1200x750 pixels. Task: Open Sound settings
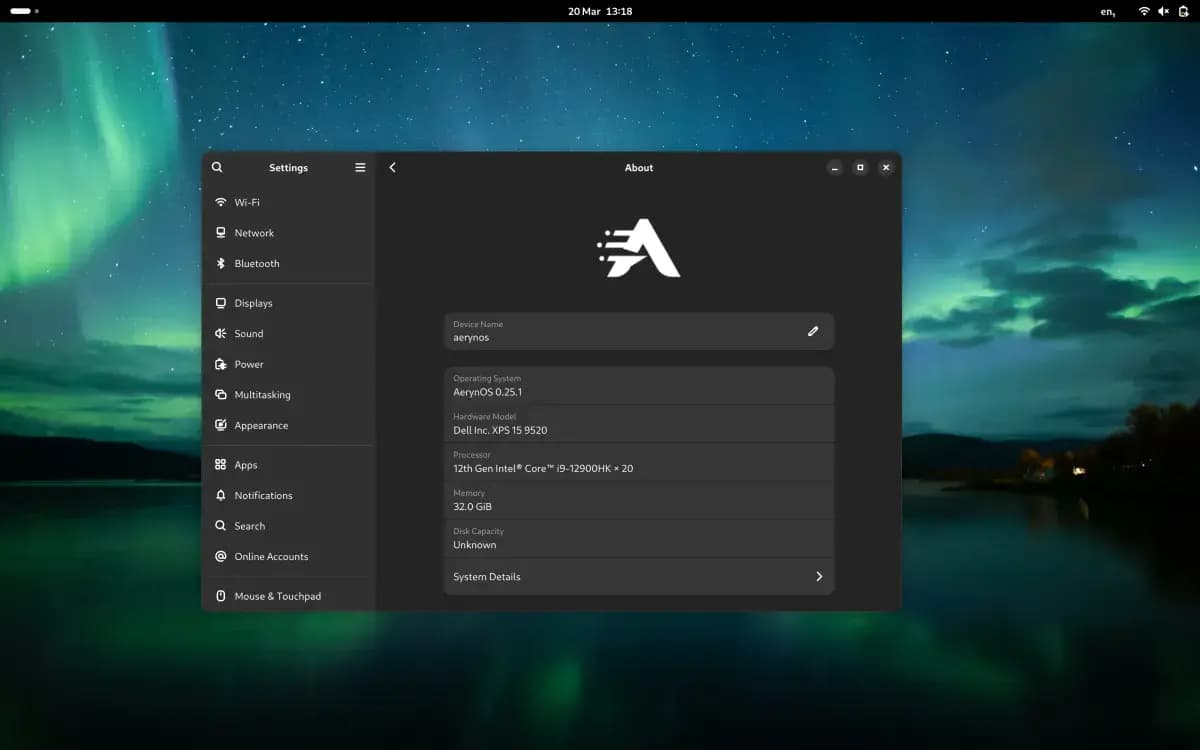click(250, 333)
